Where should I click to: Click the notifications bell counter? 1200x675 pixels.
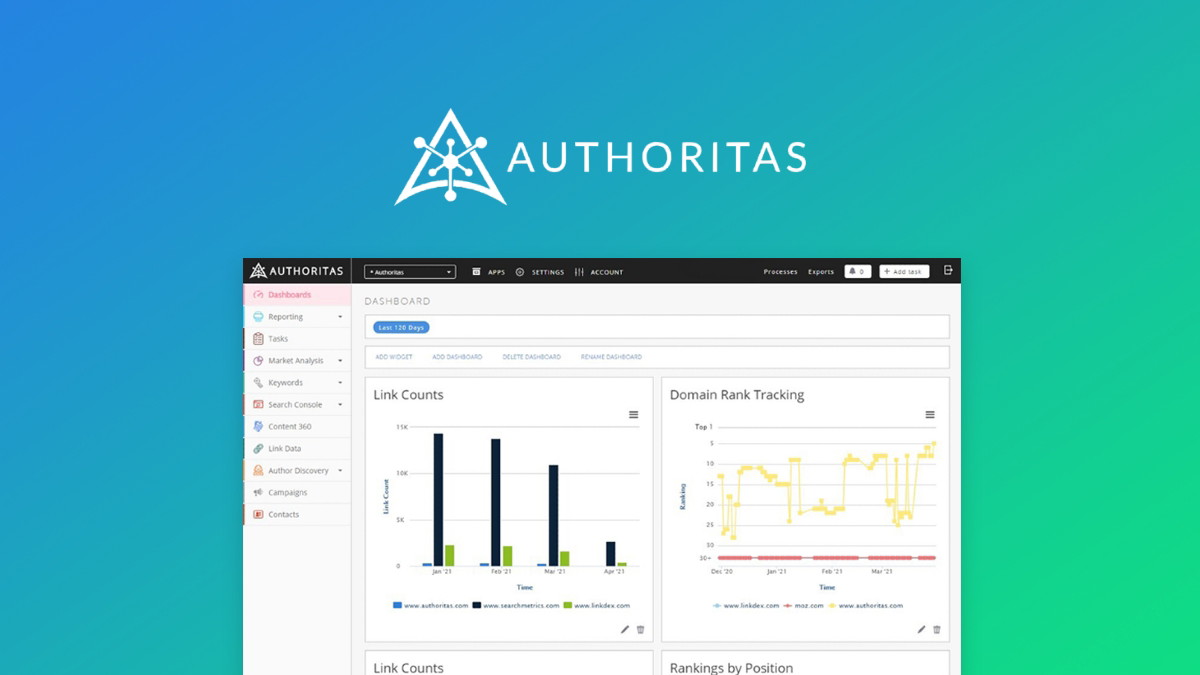(x=857, y=271)
